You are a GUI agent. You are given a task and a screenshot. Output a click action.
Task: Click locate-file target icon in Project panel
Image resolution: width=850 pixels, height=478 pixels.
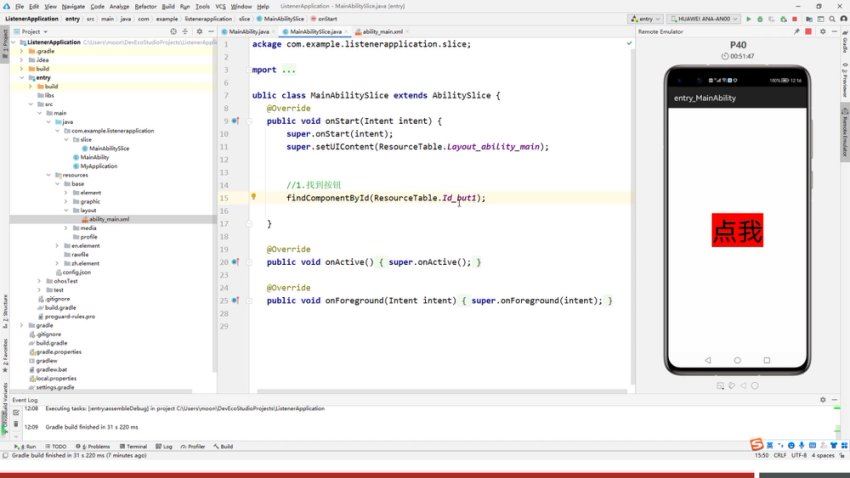tap(173, 32)
